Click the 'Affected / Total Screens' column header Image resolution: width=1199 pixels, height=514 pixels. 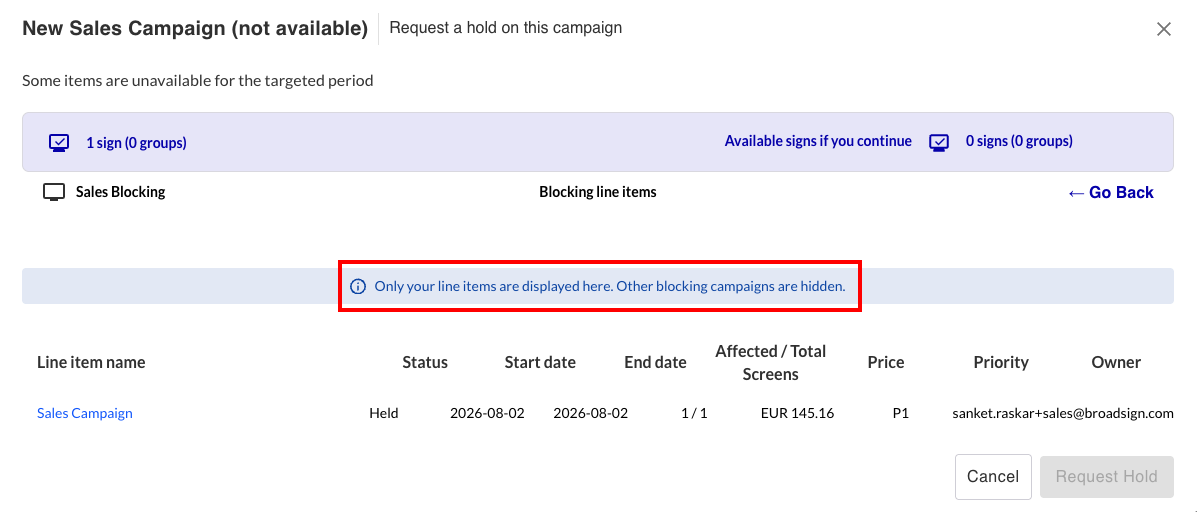click(x=771, y=363)
